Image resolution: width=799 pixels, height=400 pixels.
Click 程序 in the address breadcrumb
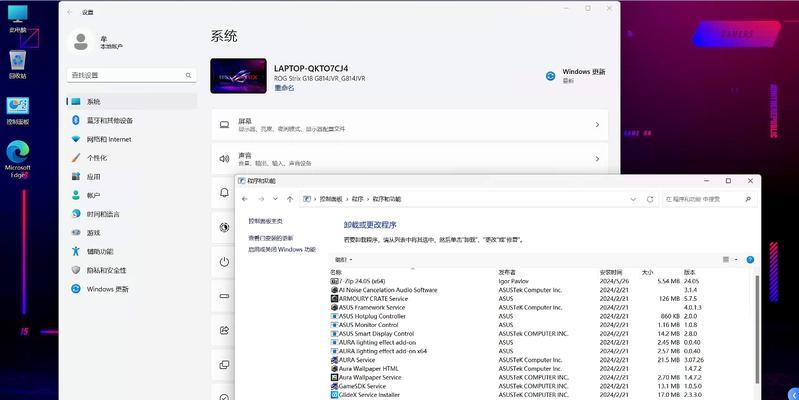[x=357, y=199]
